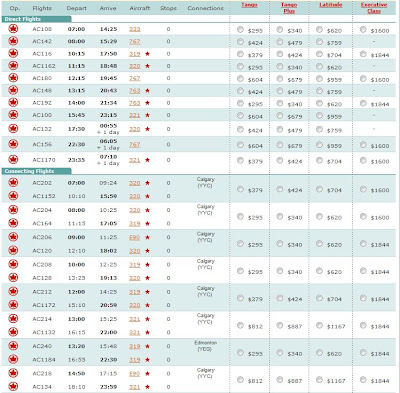400x393 pixels.
Task: Click the Air Canada logo beside AC100
Action: pos(13,115)
